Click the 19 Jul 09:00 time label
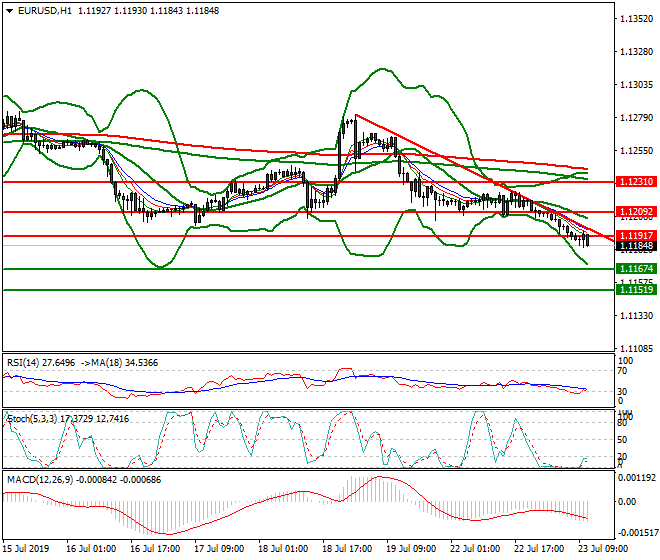The height and width of the screenshot is (560, 660). 411,549
